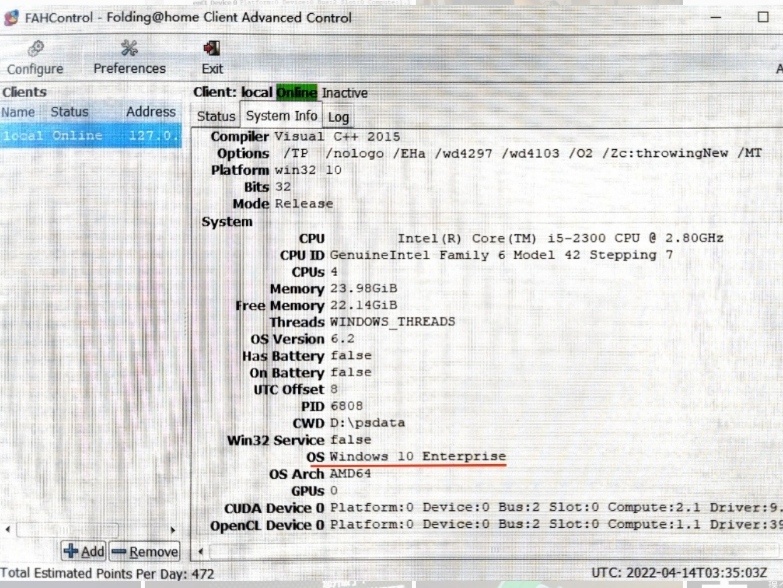Select the local Online client row

coord(90,135)
